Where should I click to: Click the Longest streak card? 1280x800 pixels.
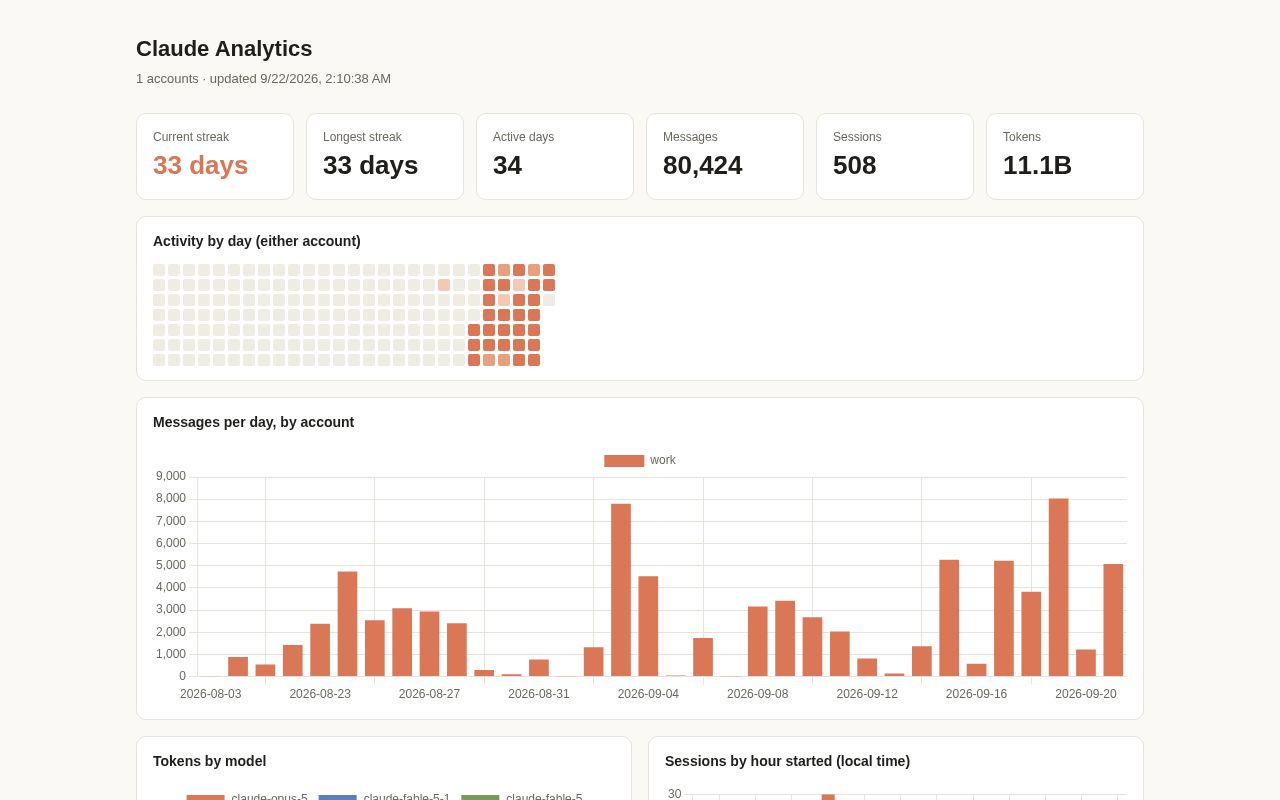(385, 156)
